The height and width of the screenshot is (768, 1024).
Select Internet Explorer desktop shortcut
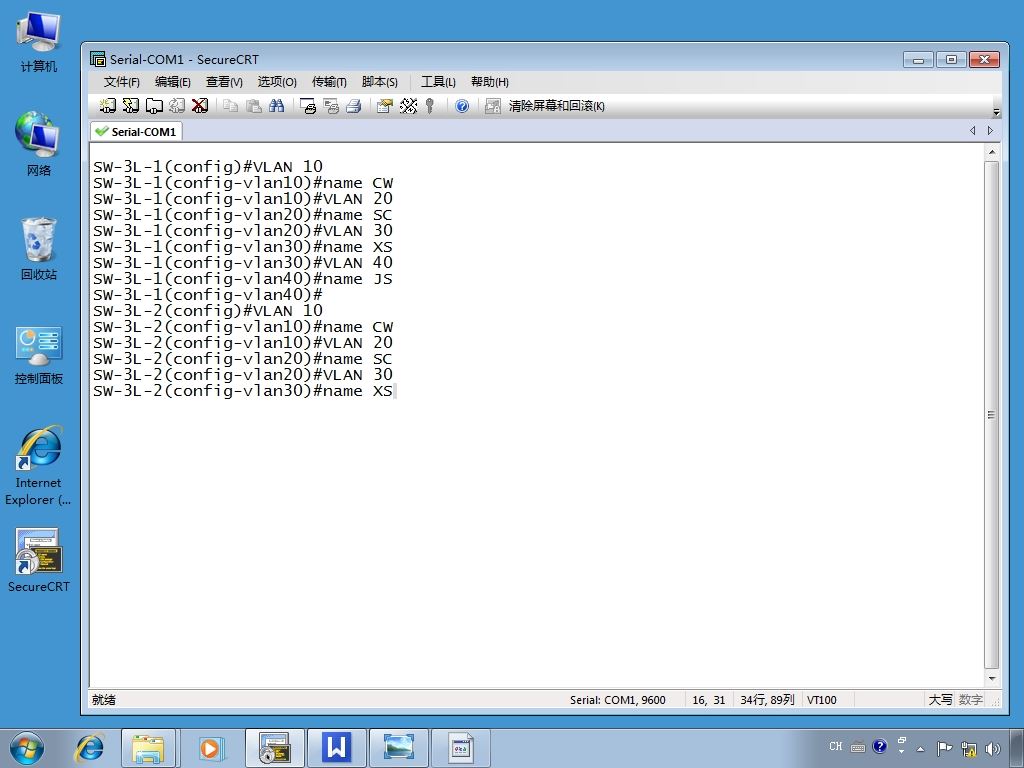tap(39, 466)
